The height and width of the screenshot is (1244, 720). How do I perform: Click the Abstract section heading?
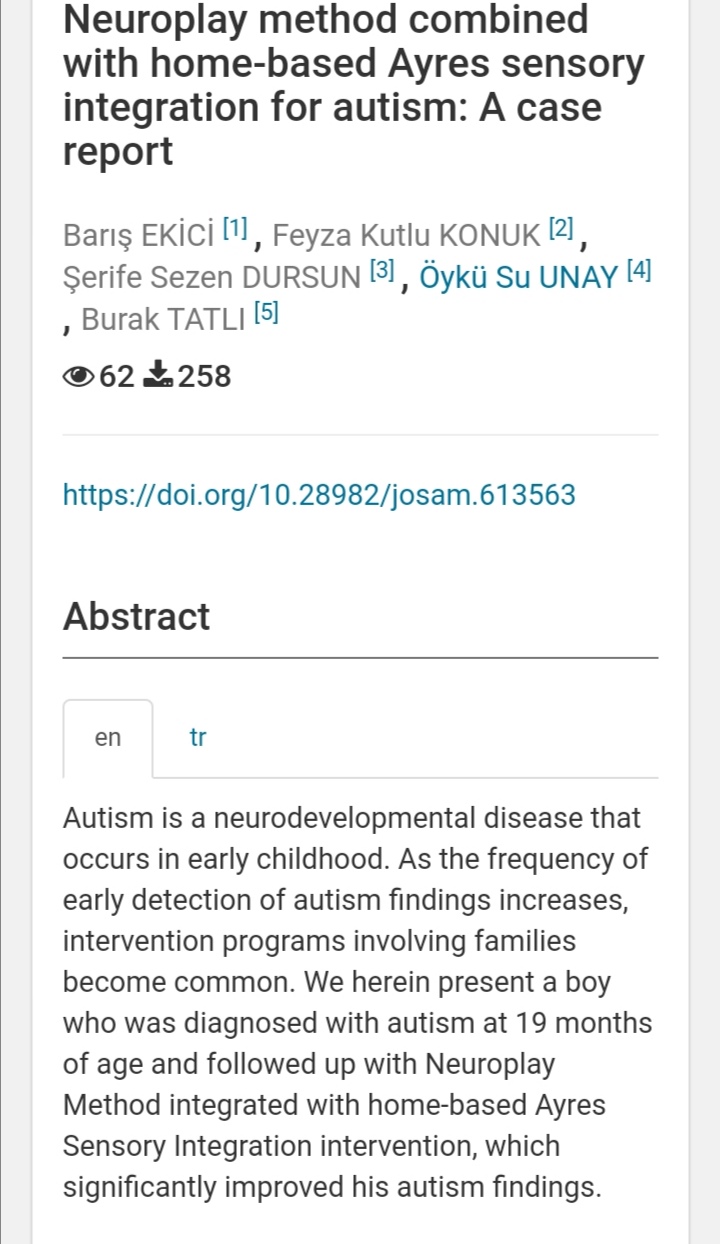pos(137,616)
